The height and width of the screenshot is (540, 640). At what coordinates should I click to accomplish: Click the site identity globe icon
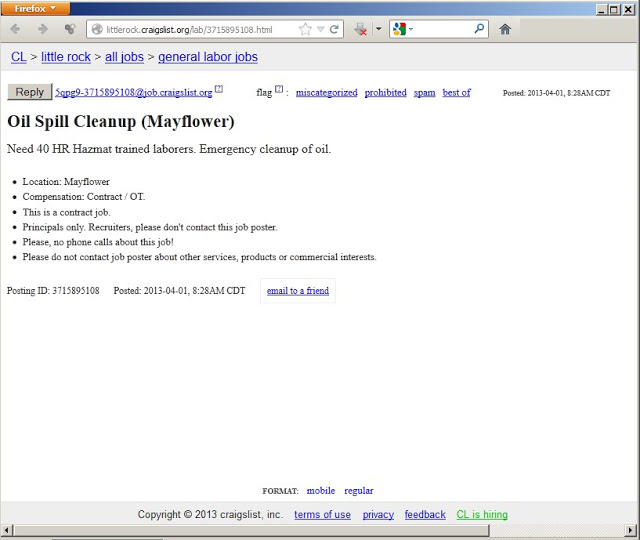click(x=97, y=29)
